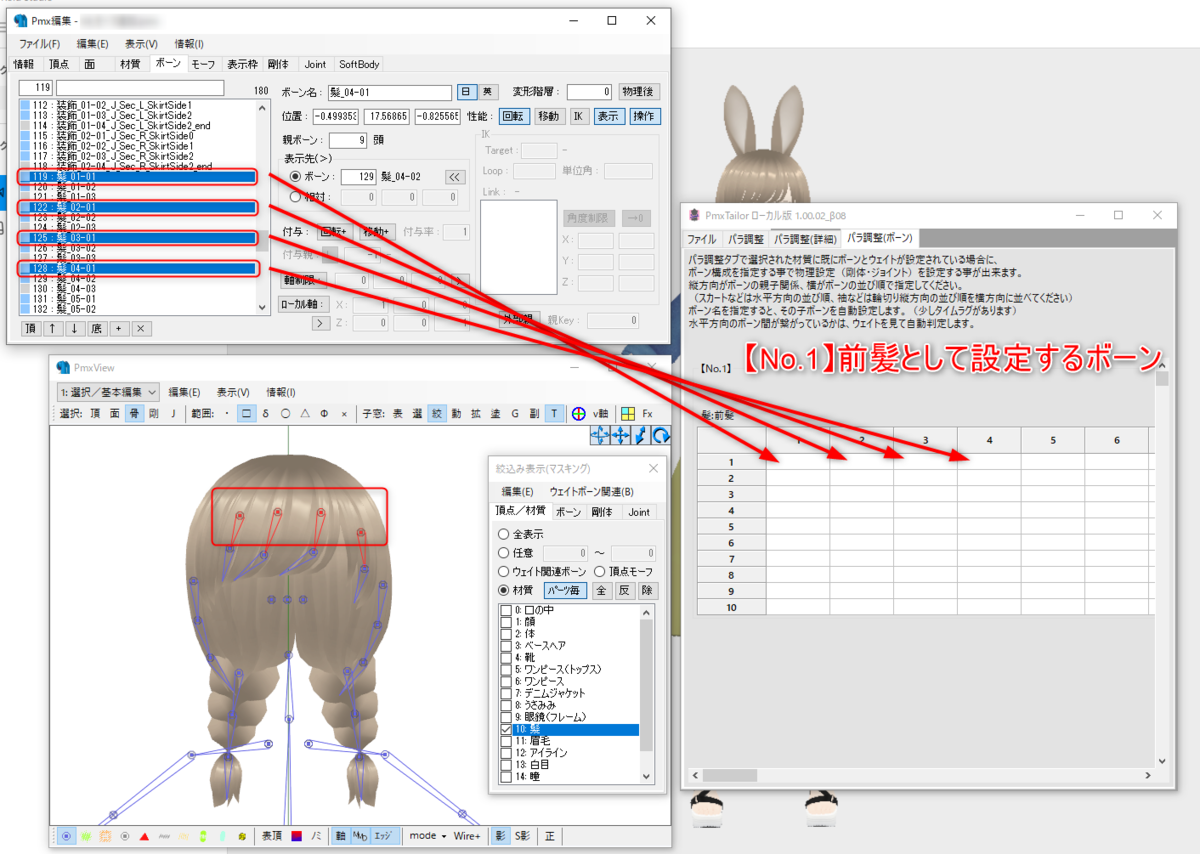Viewport: 1200px width, 854px height.
Task: Click the red triangle icon in bottom toolbar
Action: click(144, 835)
